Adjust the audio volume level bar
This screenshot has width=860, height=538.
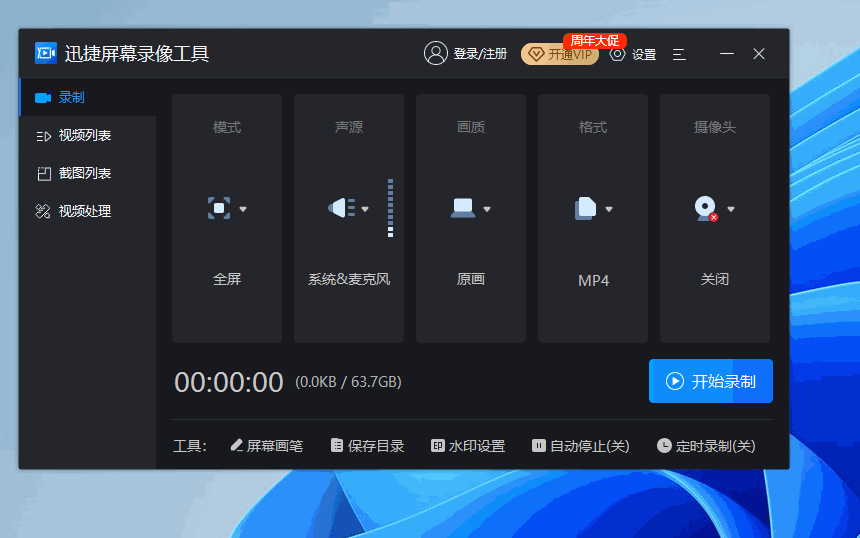point(391,208)
